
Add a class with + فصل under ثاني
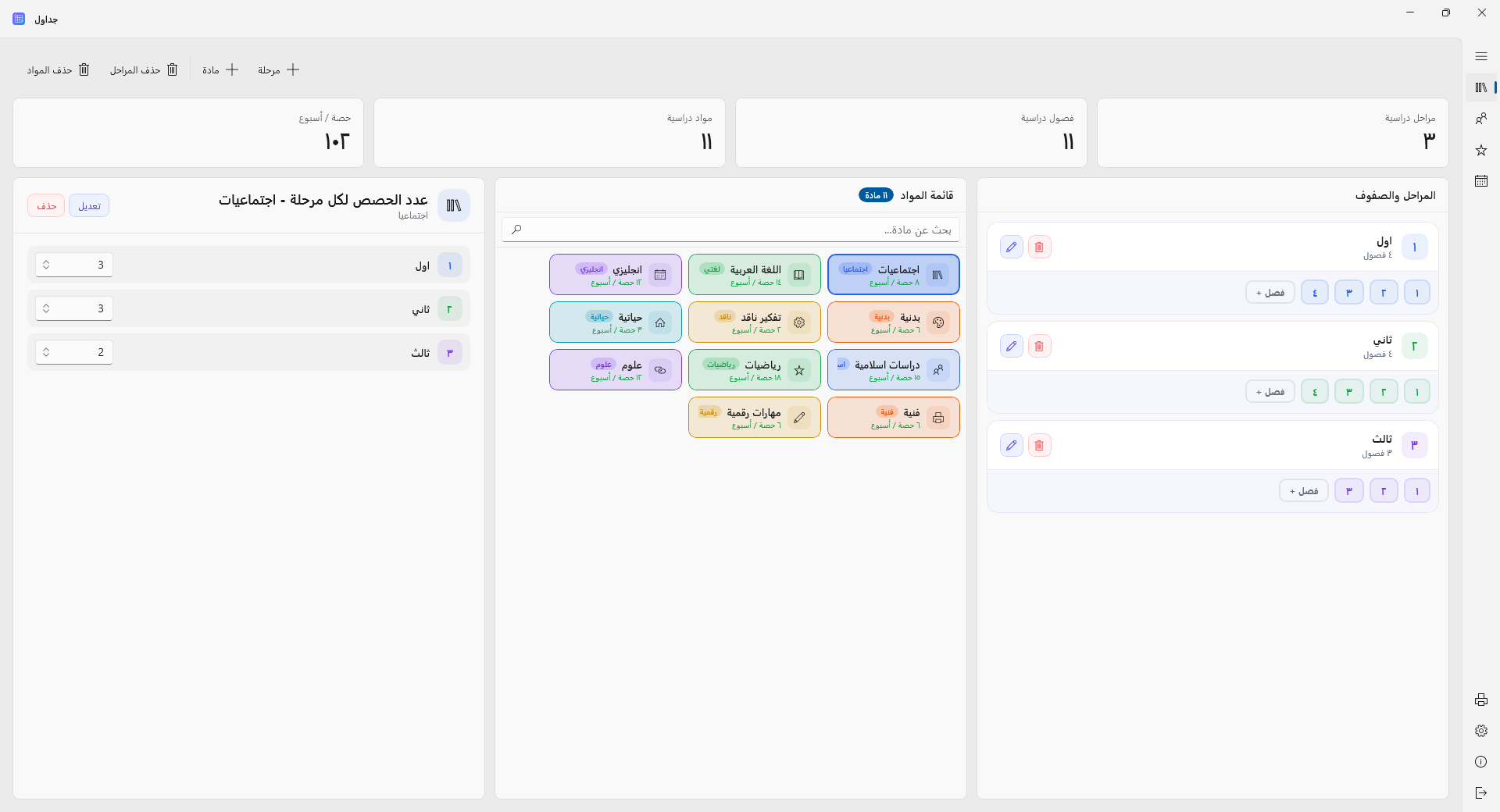pos(1270,392)
